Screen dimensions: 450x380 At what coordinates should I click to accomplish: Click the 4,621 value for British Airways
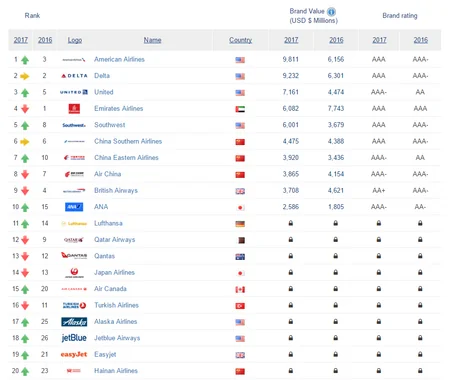click(x=336, y=190)
